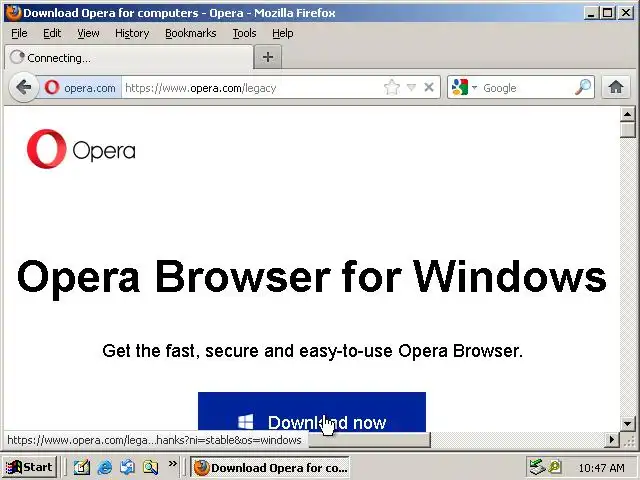Open Outlook Express mail quick launch icon

click(127, 467)
